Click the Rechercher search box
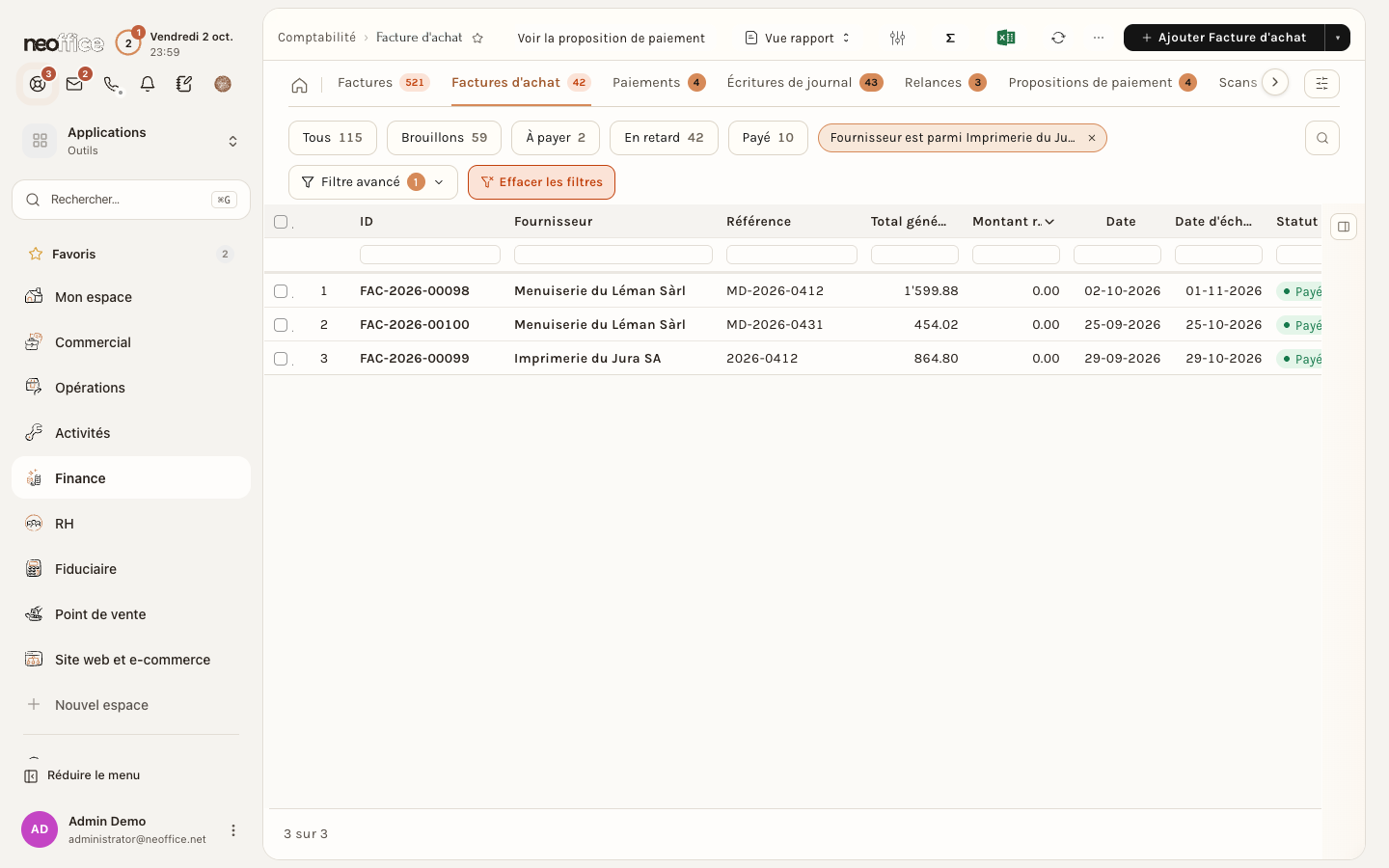The width and height of the screenshot is (1389, 868). point(131,200)
